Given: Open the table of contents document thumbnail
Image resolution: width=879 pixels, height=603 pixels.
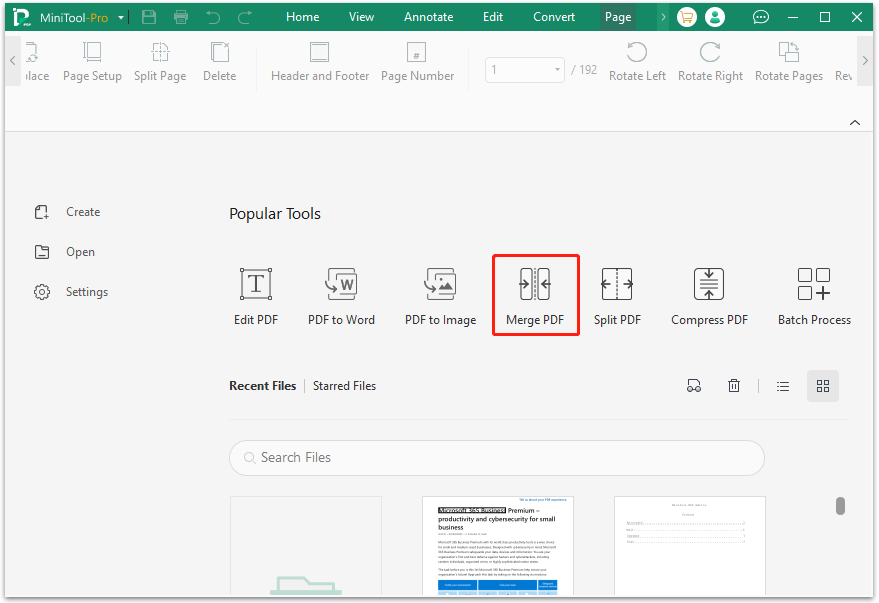Looking at the screenshot, I should tap(690, 545).
